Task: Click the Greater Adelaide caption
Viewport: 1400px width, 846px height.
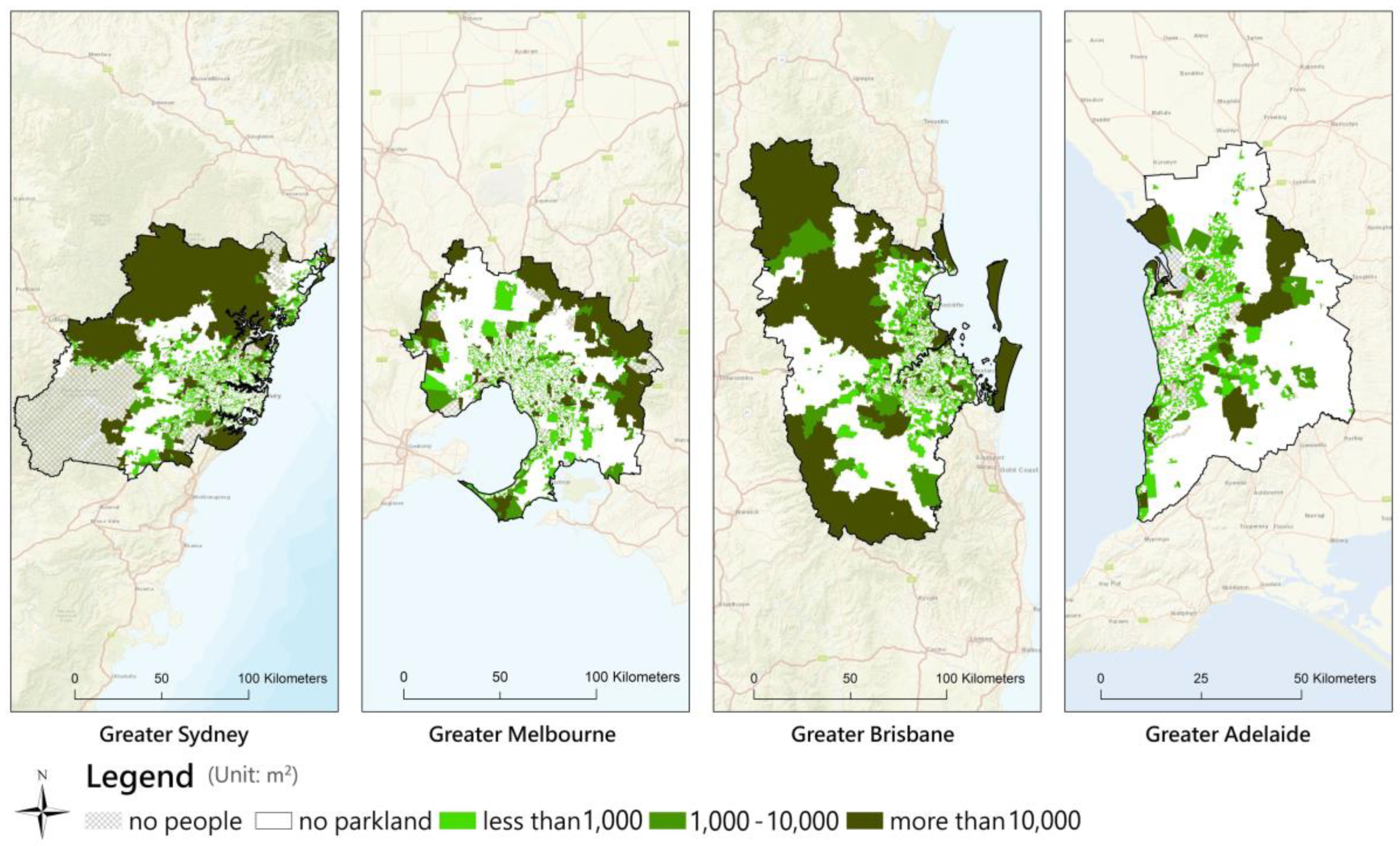Action: click(x=1227, y=735)
